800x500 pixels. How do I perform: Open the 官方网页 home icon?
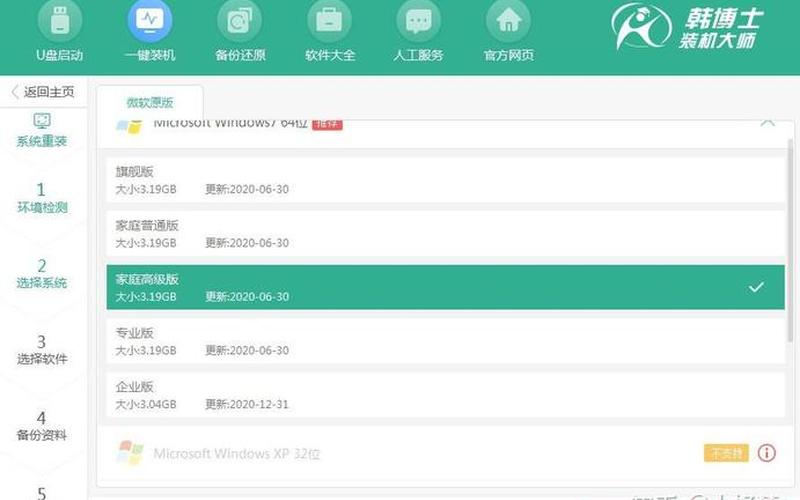pos(509,21)
